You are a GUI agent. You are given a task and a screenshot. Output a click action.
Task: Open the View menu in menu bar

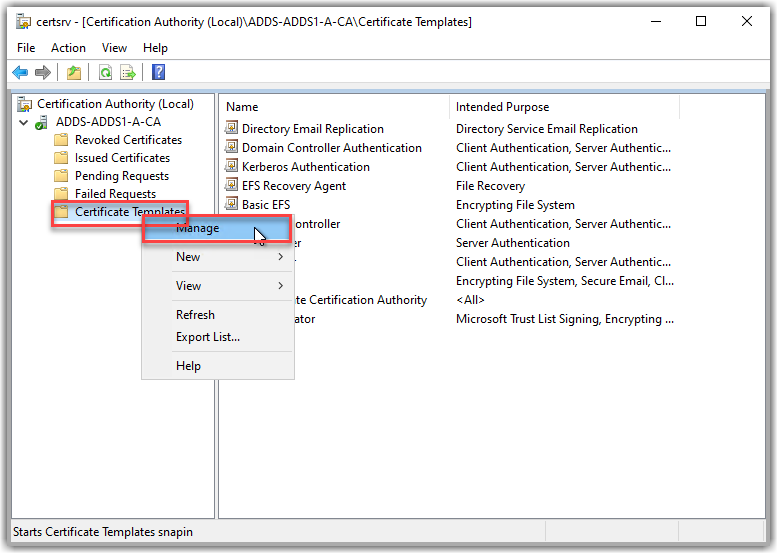(x=115, y=48)
